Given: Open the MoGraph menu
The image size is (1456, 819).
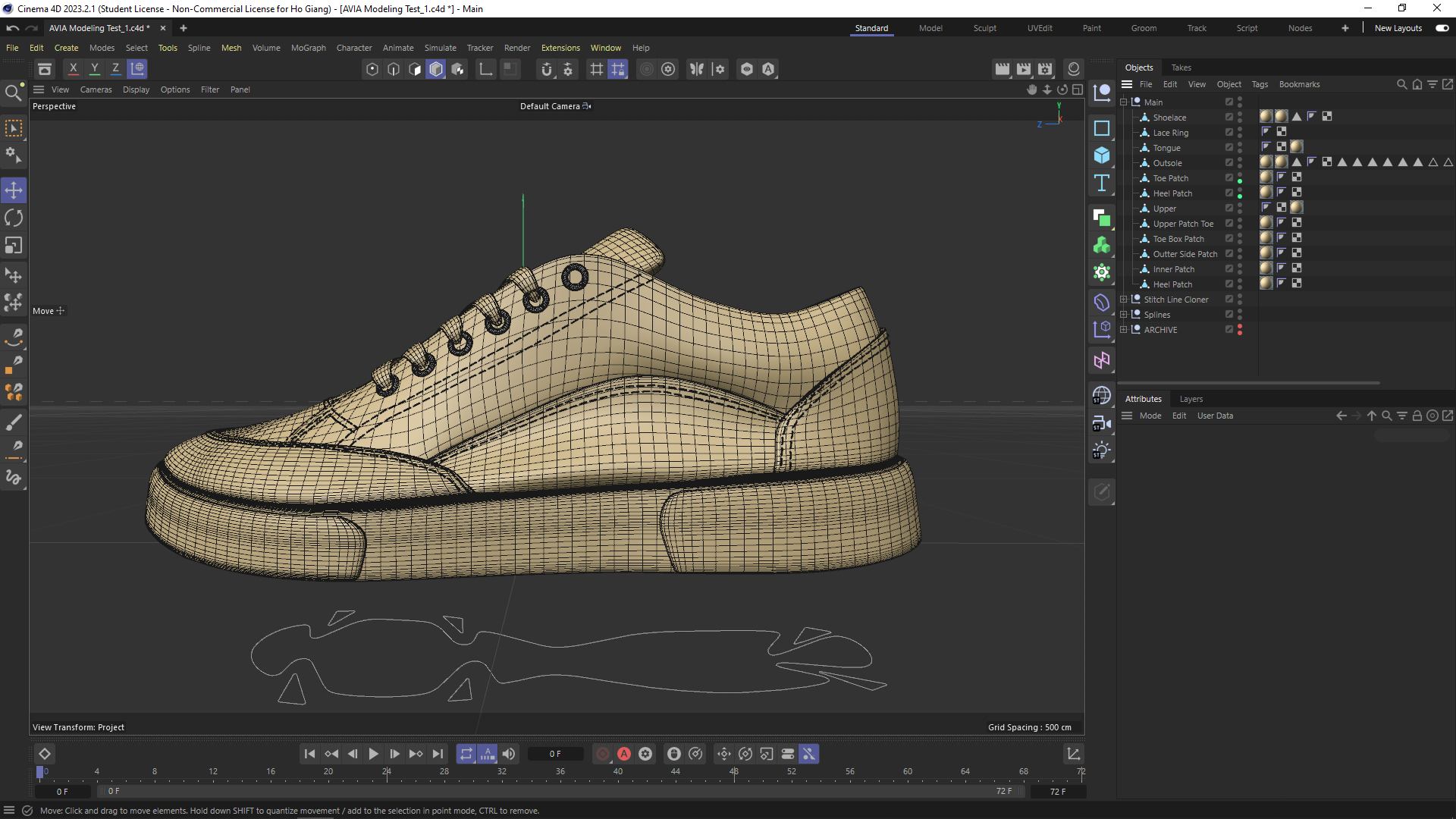Looking at the screenshot, I should coord(308,48).
